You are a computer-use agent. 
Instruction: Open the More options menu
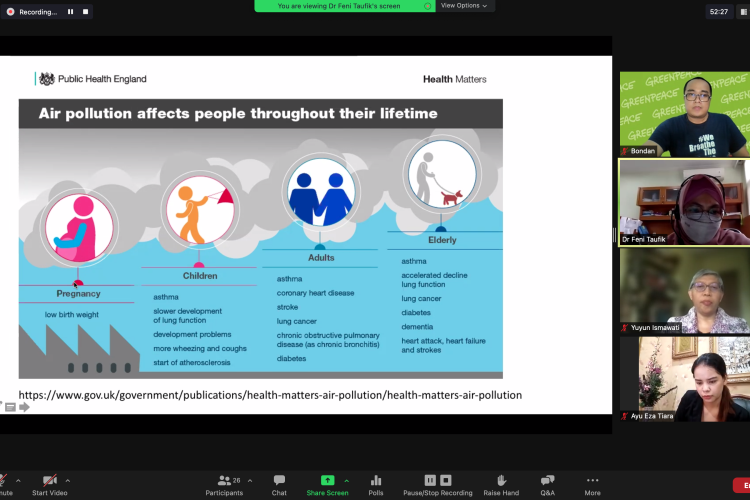click(x=593, y=481)
